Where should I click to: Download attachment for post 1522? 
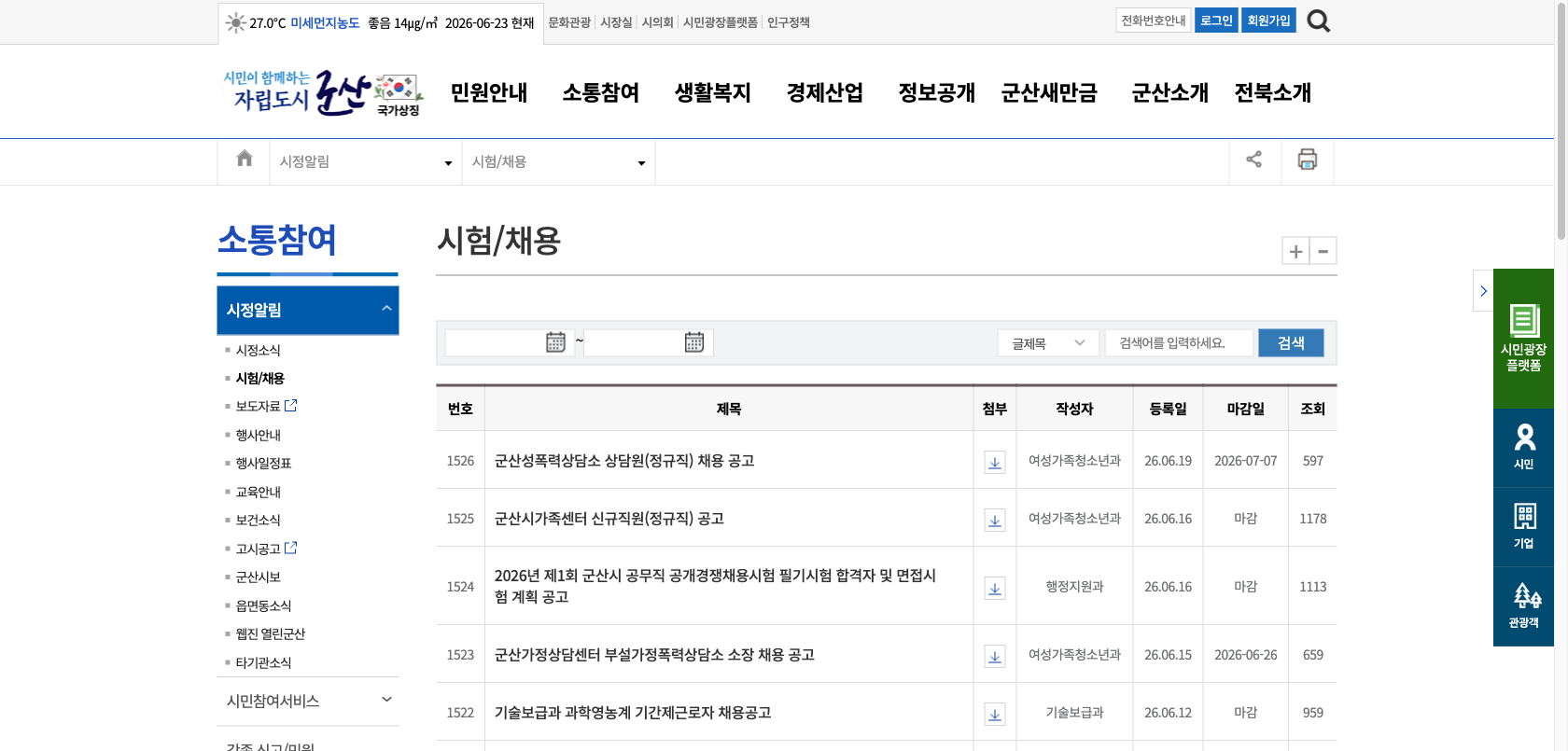click(995, 715)
